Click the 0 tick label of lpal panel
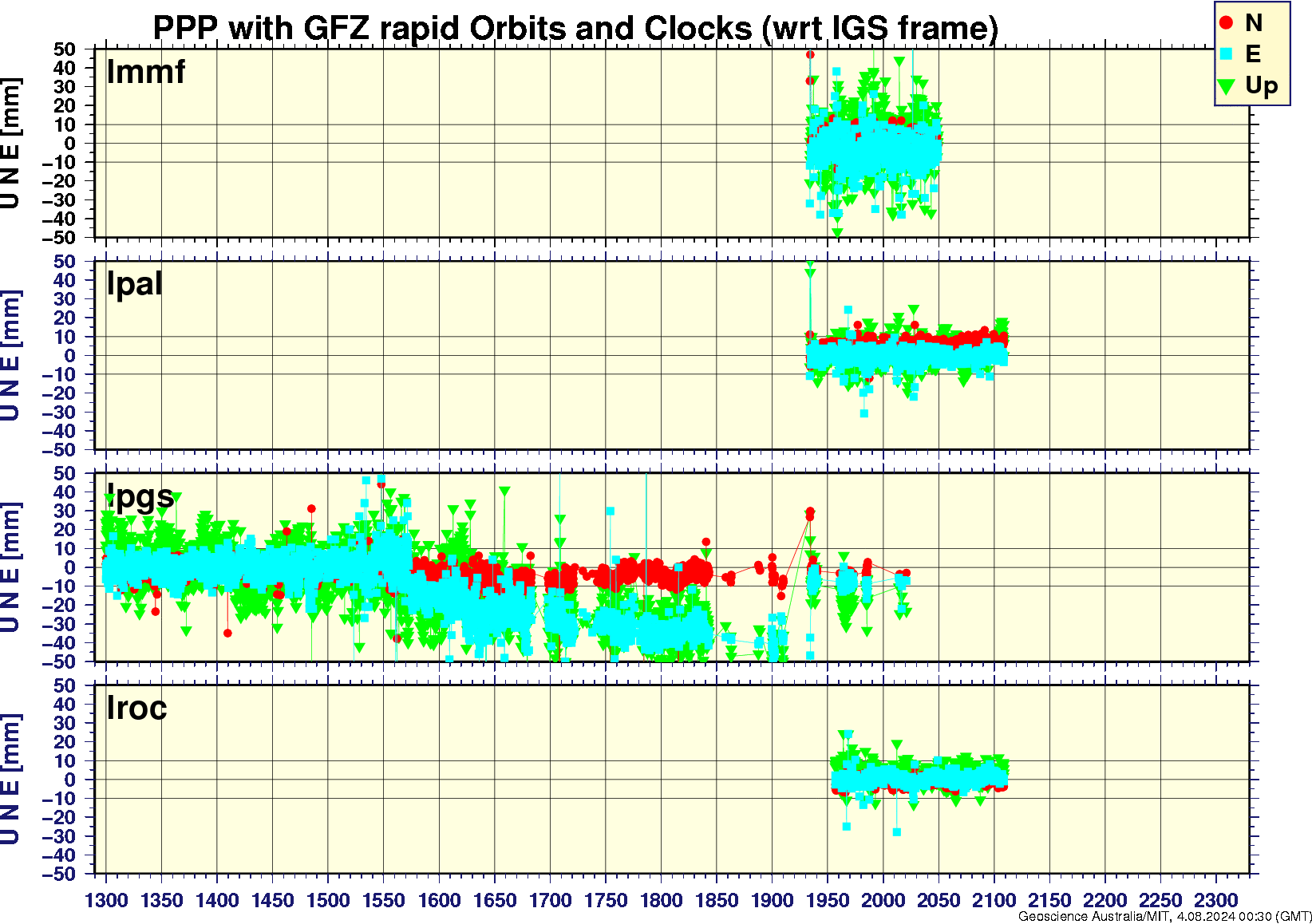Image resolution: width=1312 pixels, height=924 pixels. [x=71, y=356]
